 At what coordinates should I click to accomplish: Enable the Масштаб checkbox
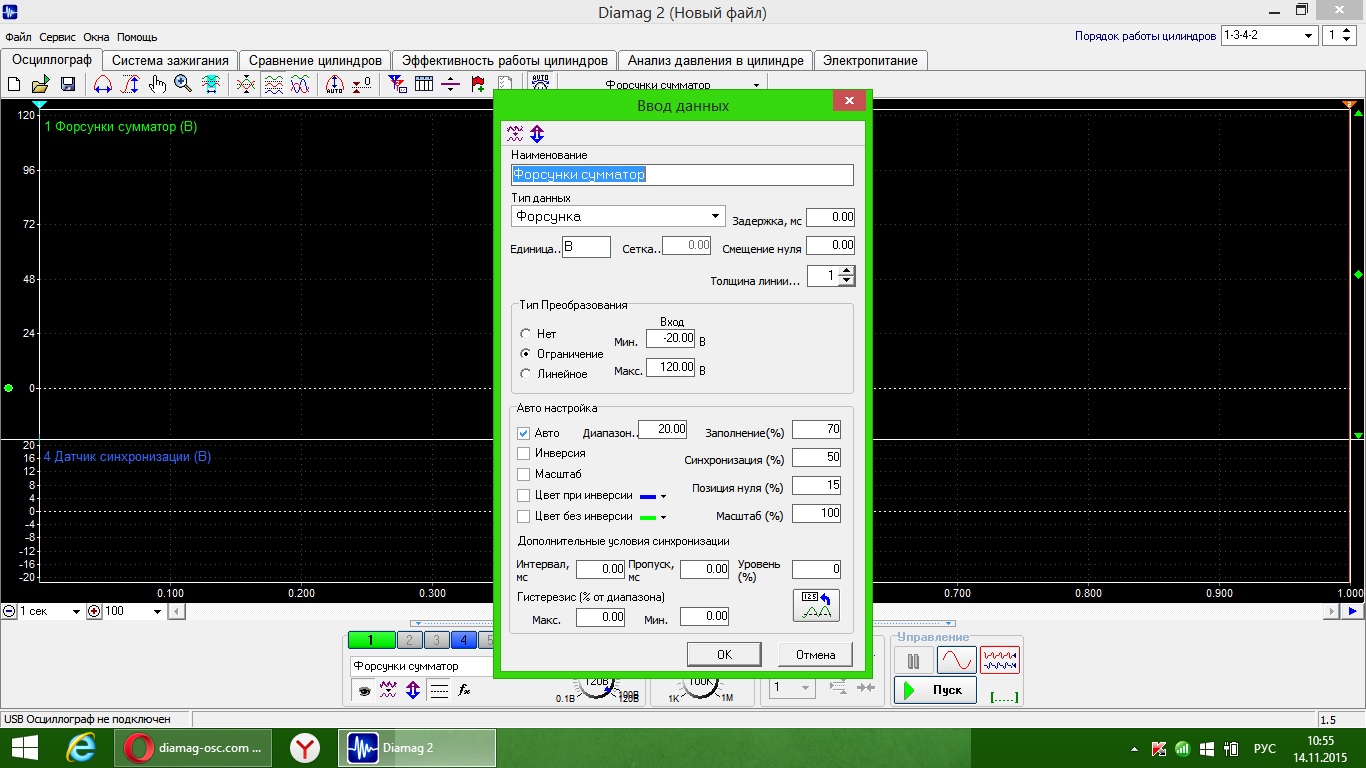(523, 474)
